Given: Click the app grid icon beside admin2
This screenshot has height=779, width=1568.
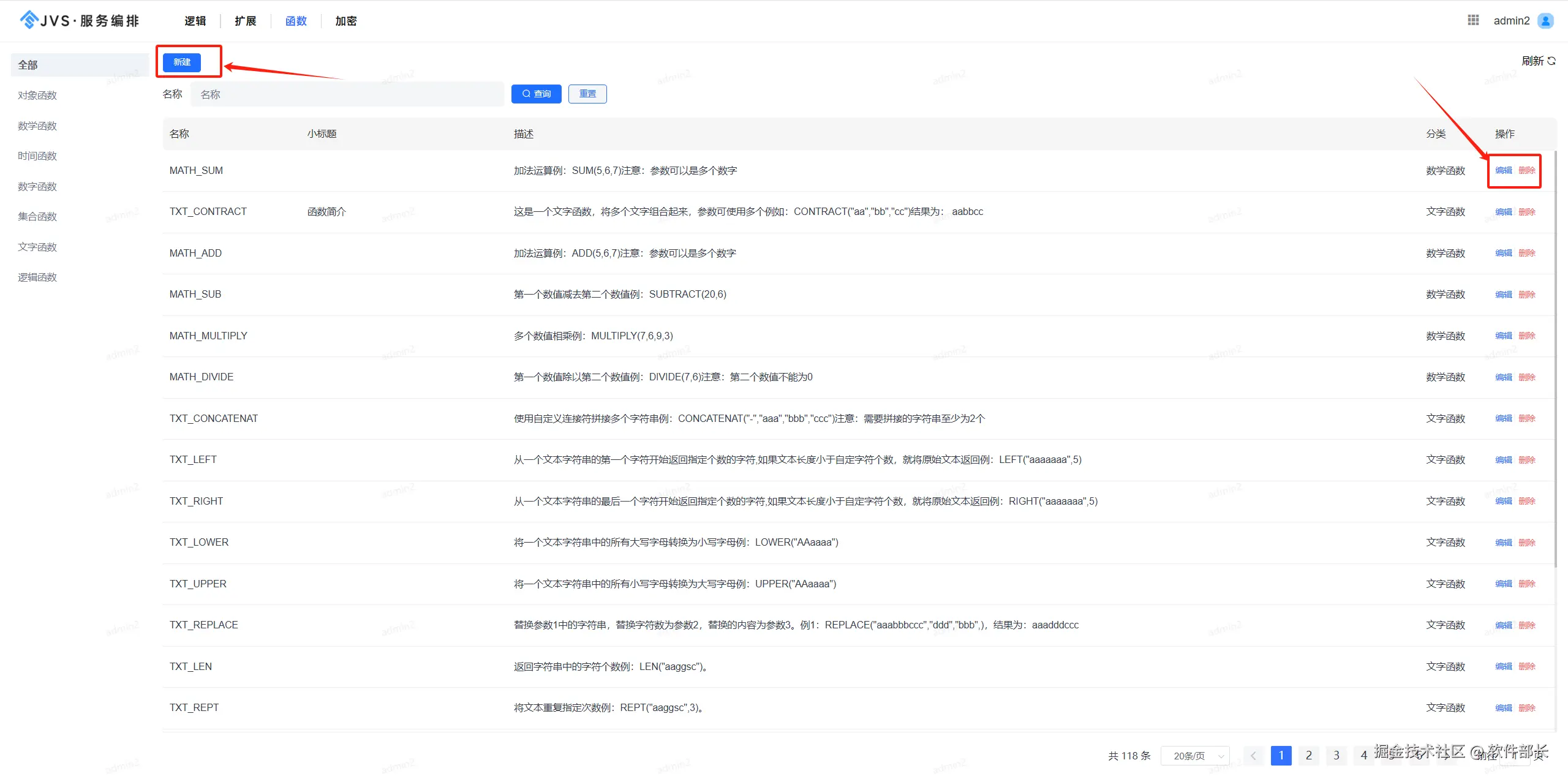Looking at the screenshot, I should 1473,20.
